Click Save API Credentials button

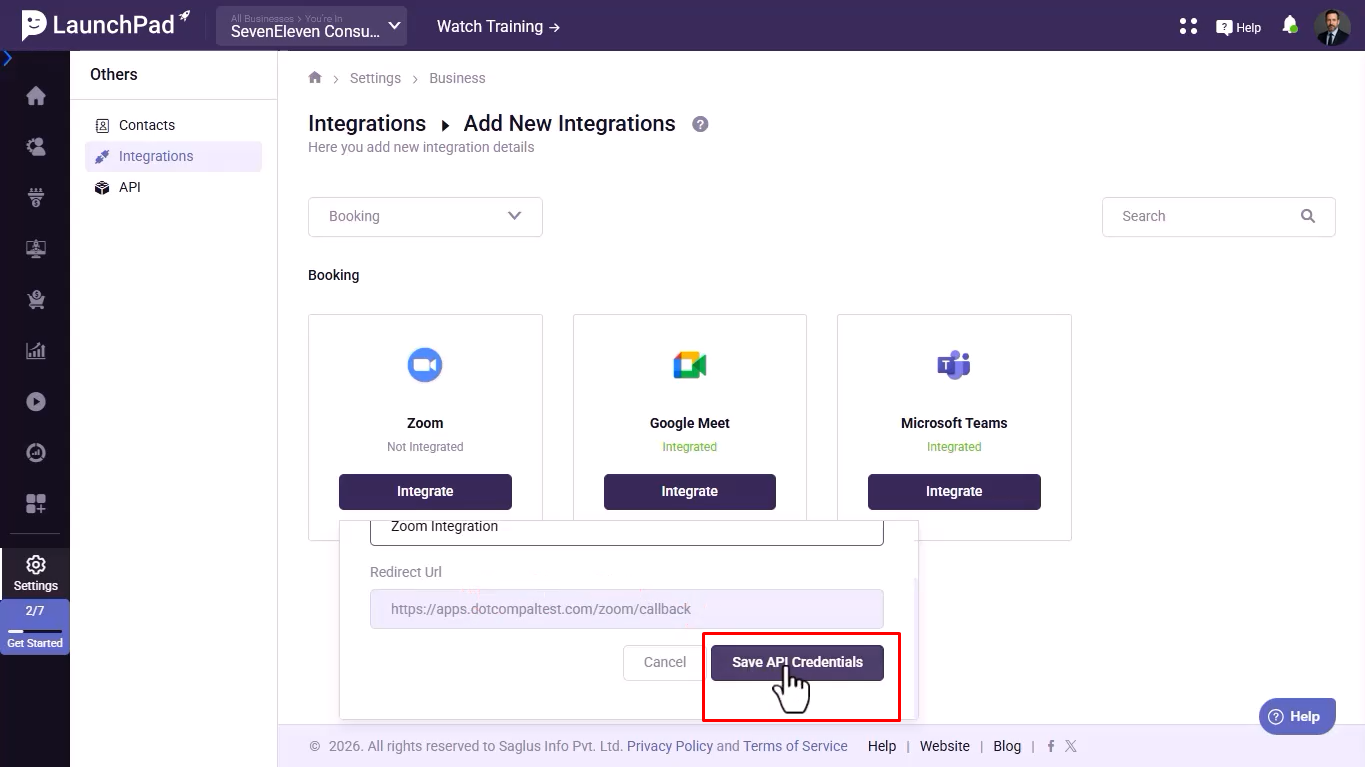click(x=797, y=662)
